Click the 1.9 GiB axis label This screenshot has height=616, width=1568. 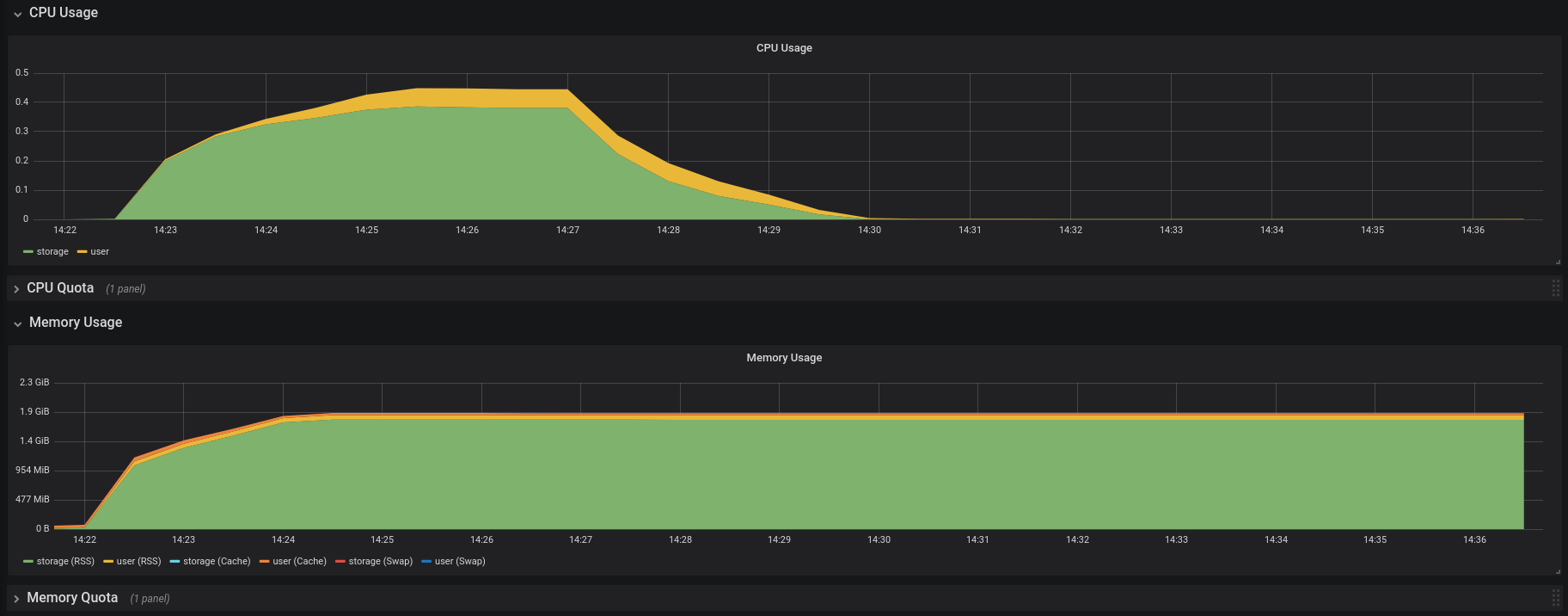[34, 412]
